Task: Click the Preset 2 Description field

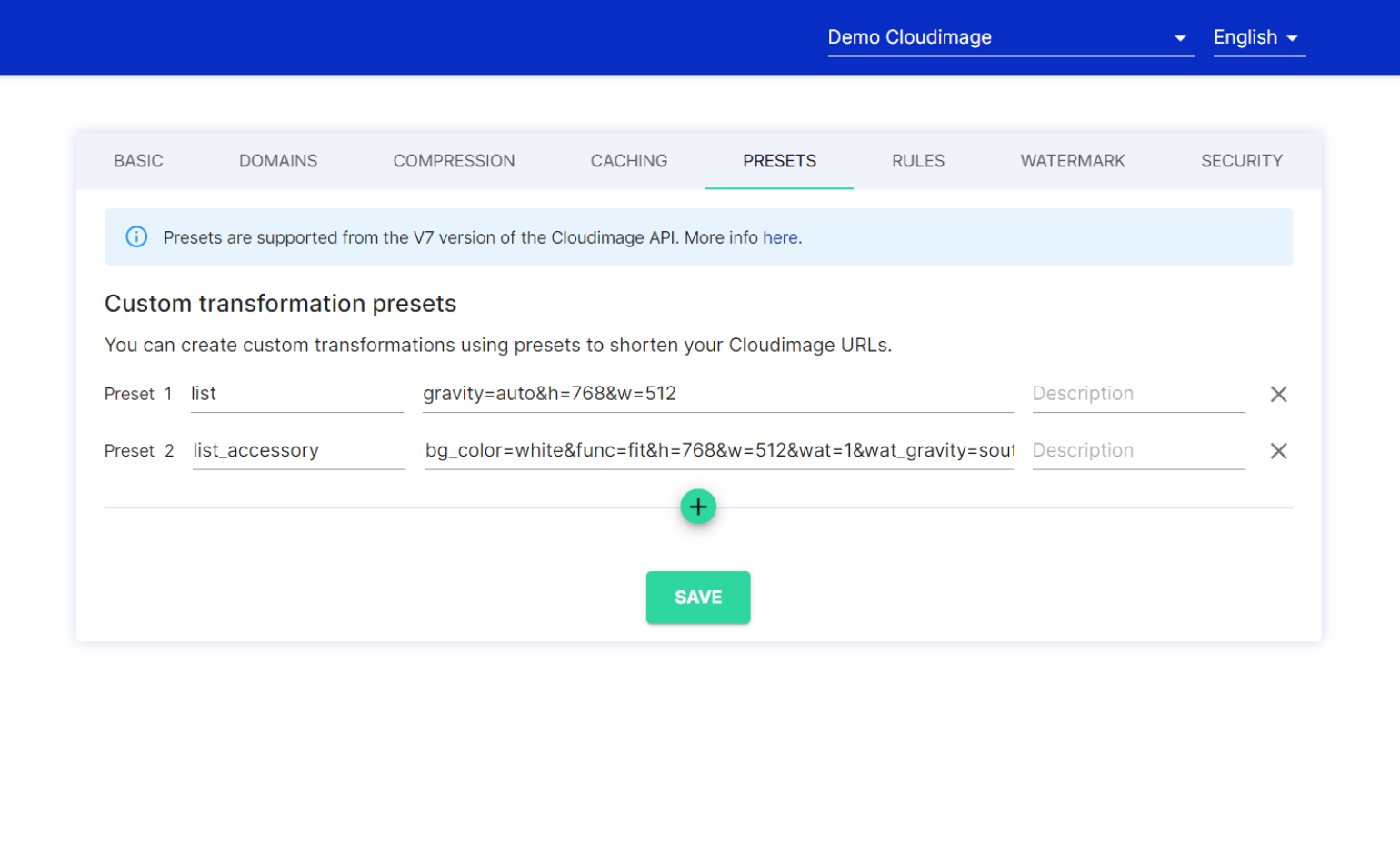Action: [1137, 450]
